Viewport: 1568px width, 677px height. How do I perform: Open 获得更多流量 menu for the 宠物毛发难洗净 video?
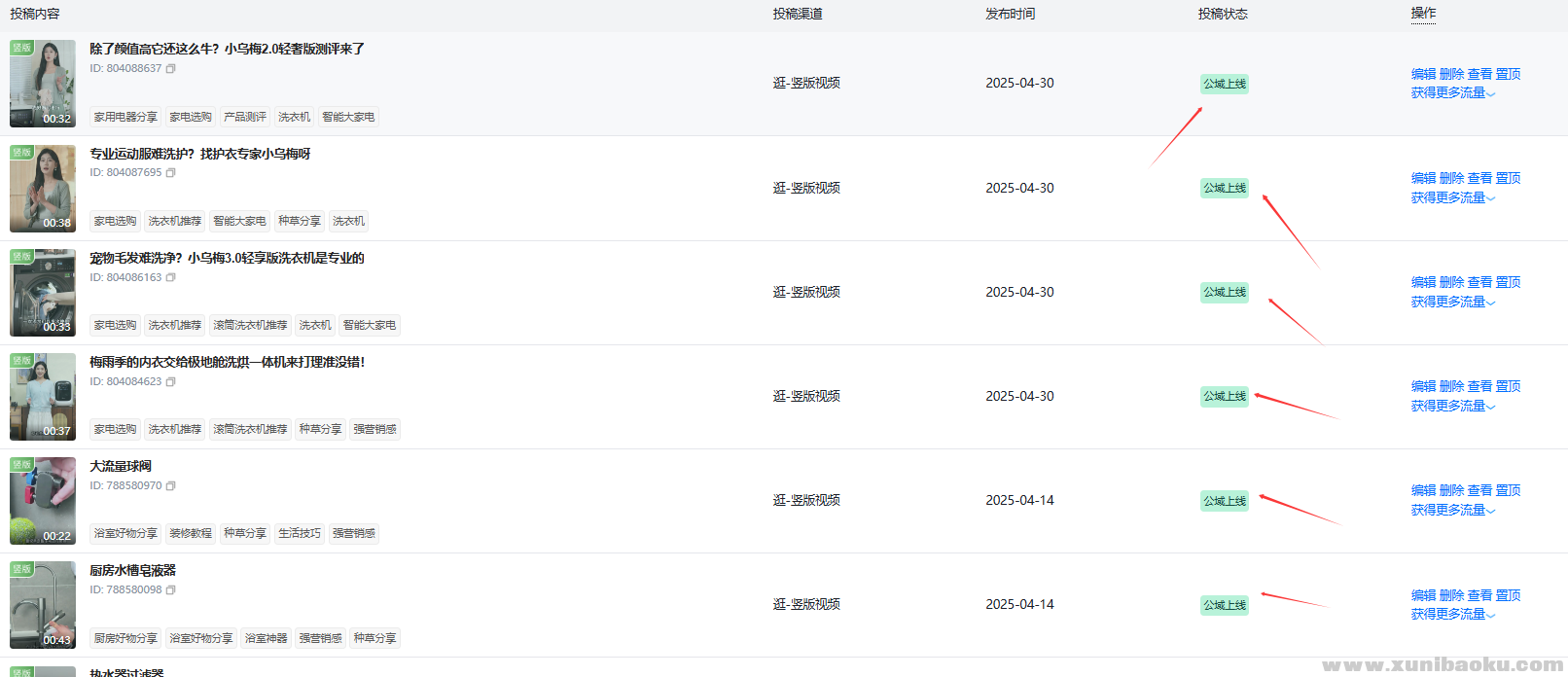pos(1452,303)
